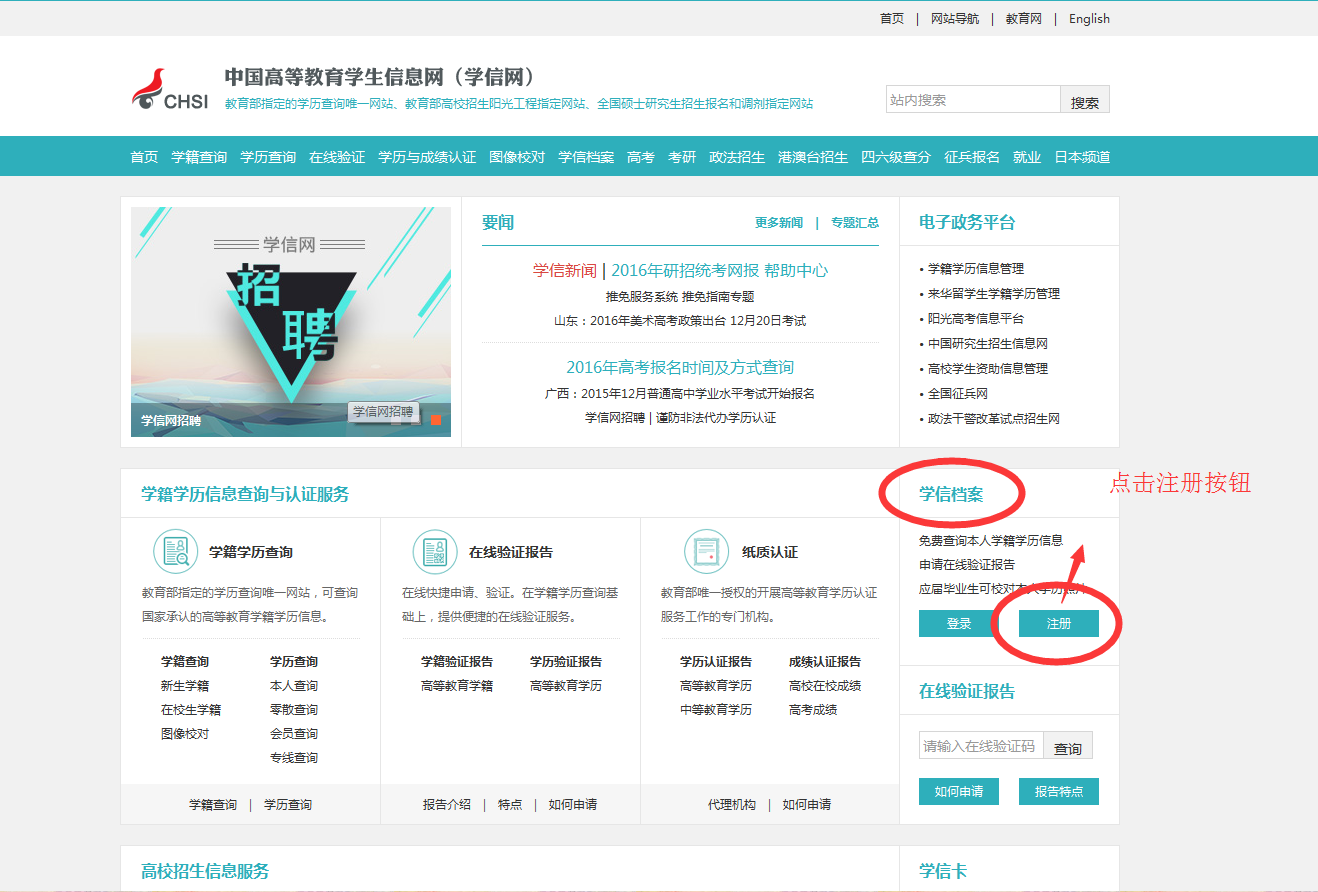Switch site to English
This screenshot has width=1318, height=892.
coord(1089,19)
